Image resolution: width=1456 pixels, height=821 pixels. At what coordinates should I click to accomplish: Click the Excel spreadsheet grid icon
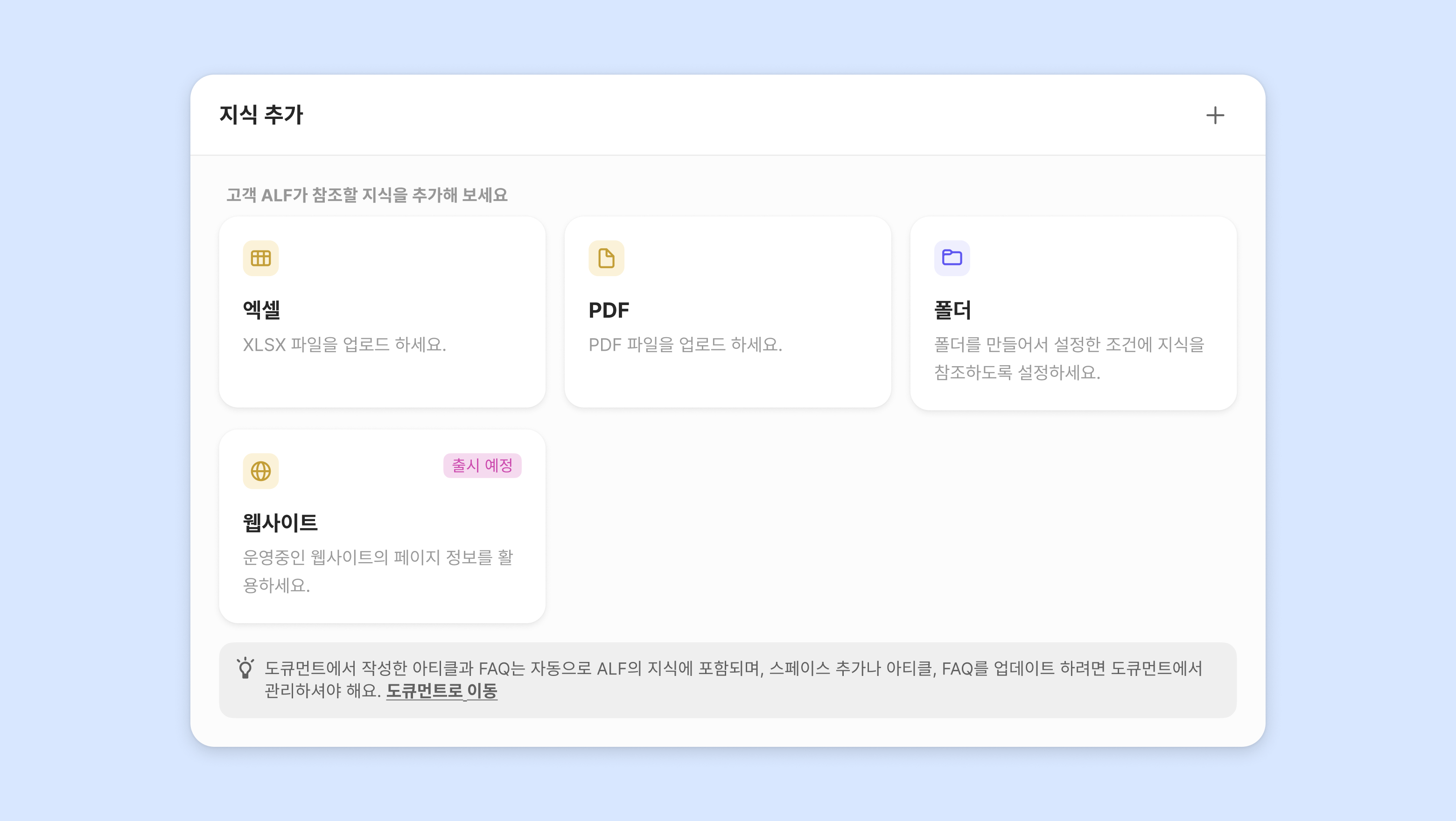point(260,258)
